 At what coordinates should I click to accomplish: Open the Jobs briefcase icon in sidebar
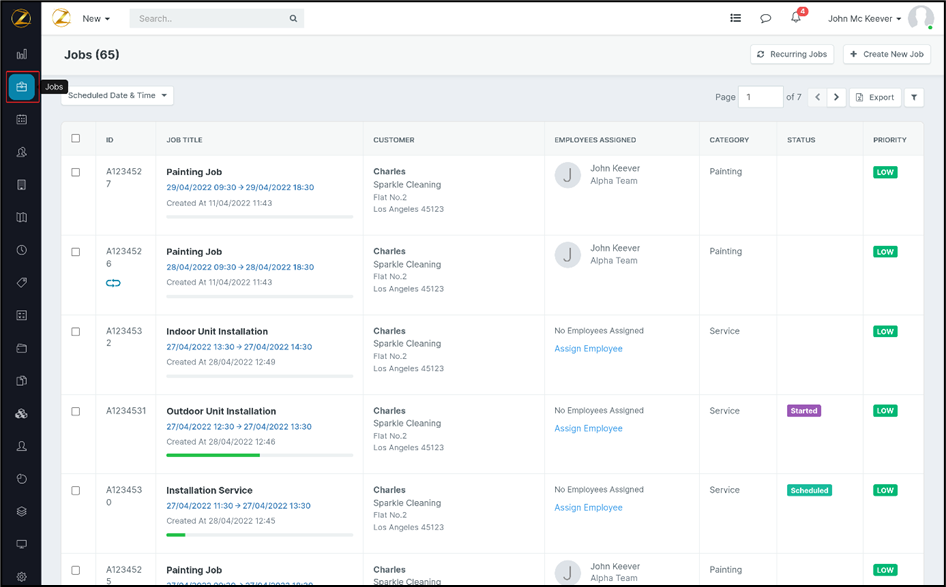click(x=22, y=87)
